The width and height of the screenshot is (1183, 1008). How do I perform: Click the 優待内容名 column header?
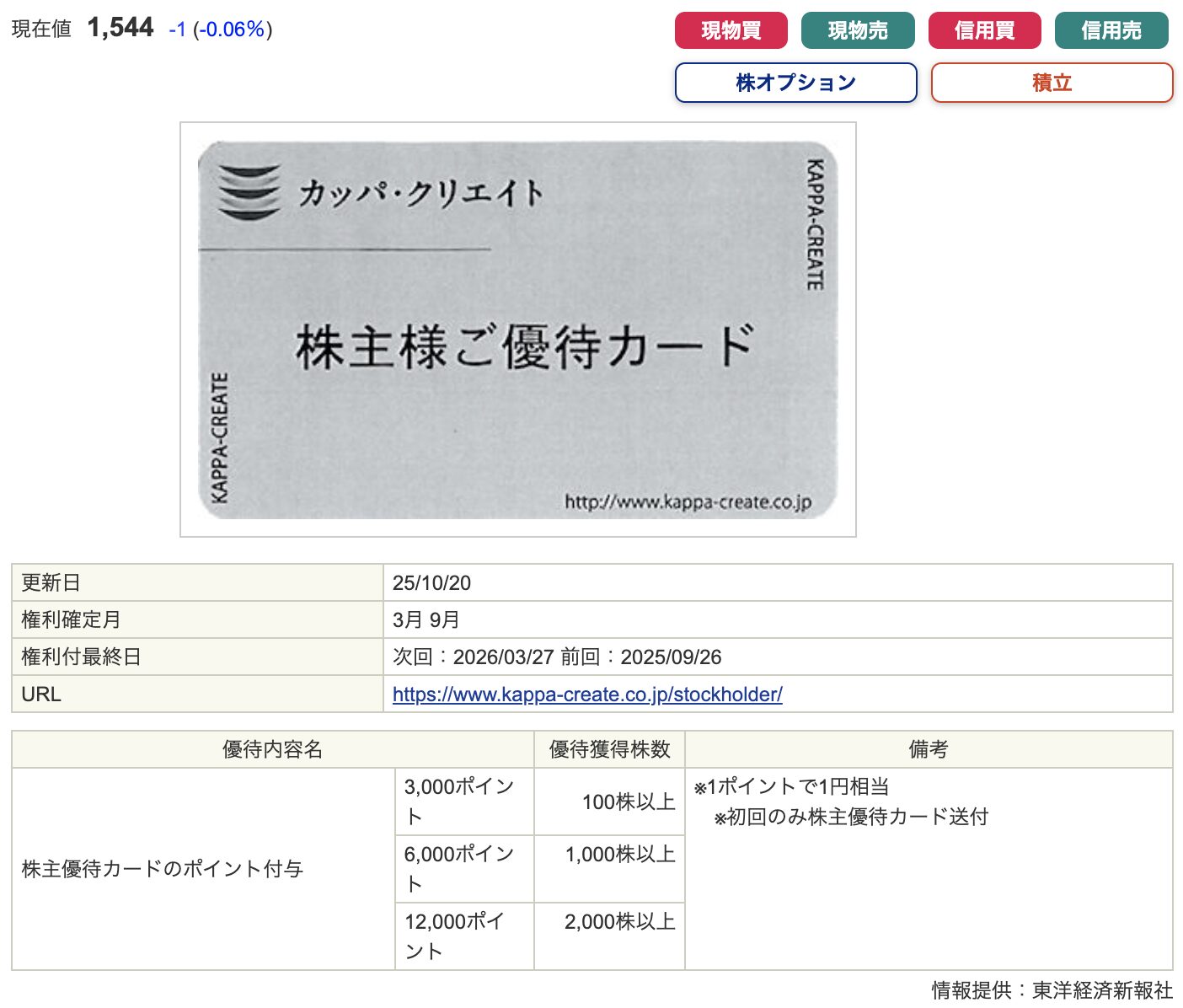(x=272, y=749)
